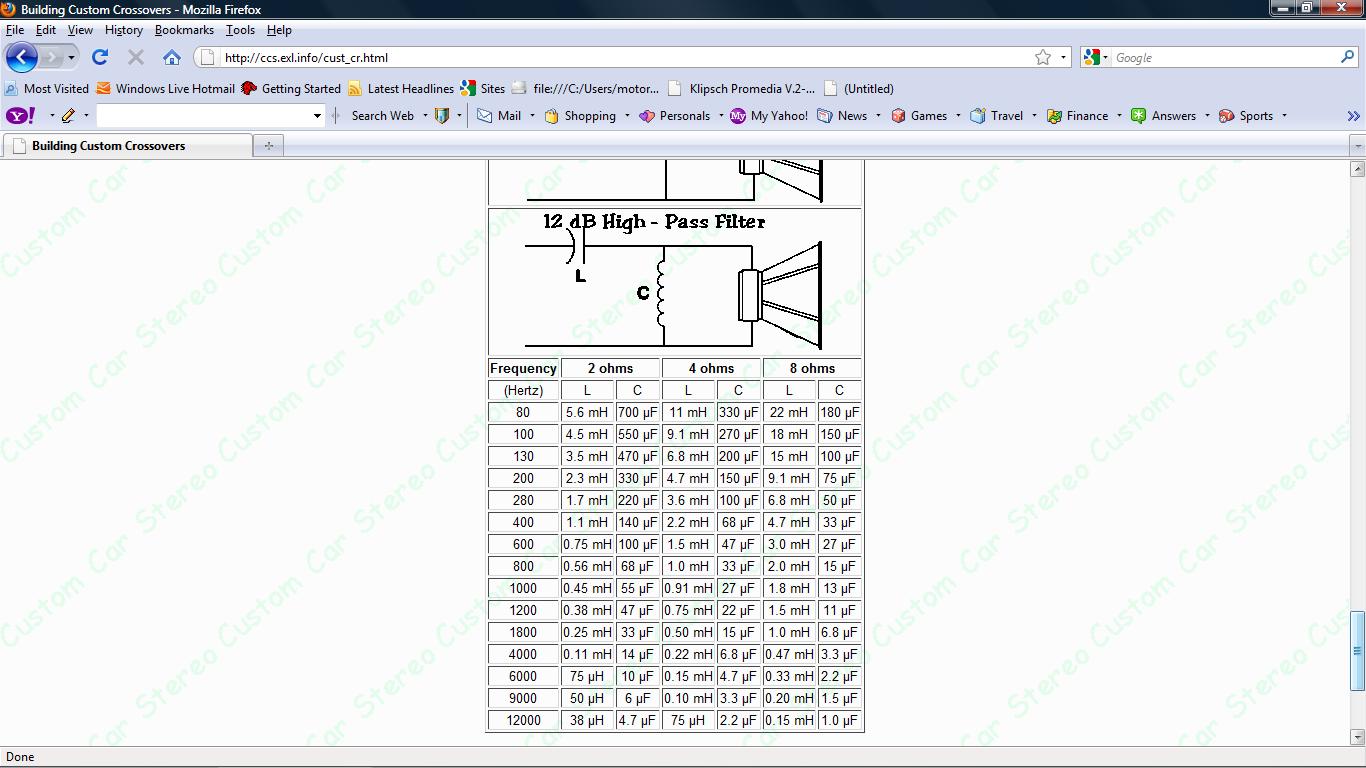The width and height of the screenshot is (1366, 768).
Task: Click the 2 ohms column header
Action: click(x=610, y=368)
